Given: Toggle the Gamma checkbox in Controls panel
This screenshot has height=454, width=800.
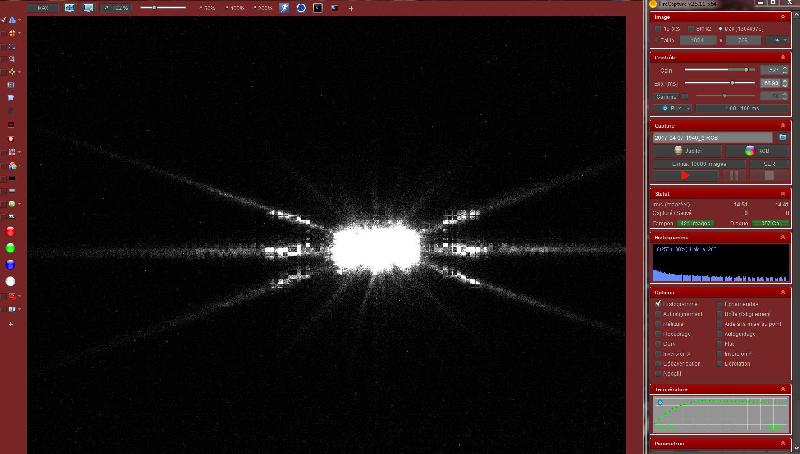Looking at the screenshot, I should click(x=685, y=96).
